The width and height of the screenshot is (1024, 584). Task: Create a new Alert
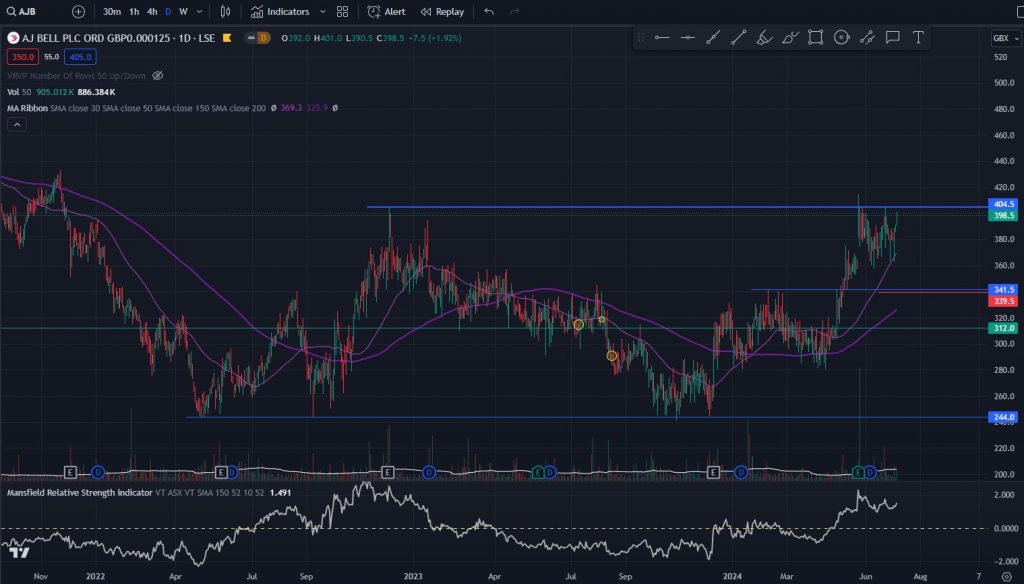coord(386,12)
